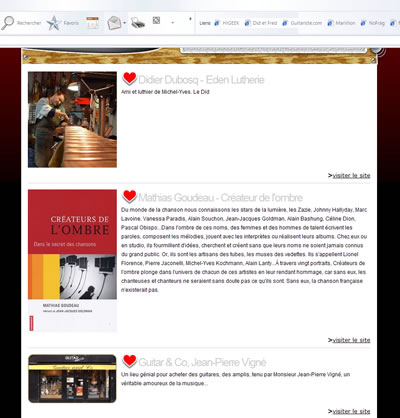Click the text 'Ami et luthier de Michel-Yves. Le Did'

coord(165,92)
